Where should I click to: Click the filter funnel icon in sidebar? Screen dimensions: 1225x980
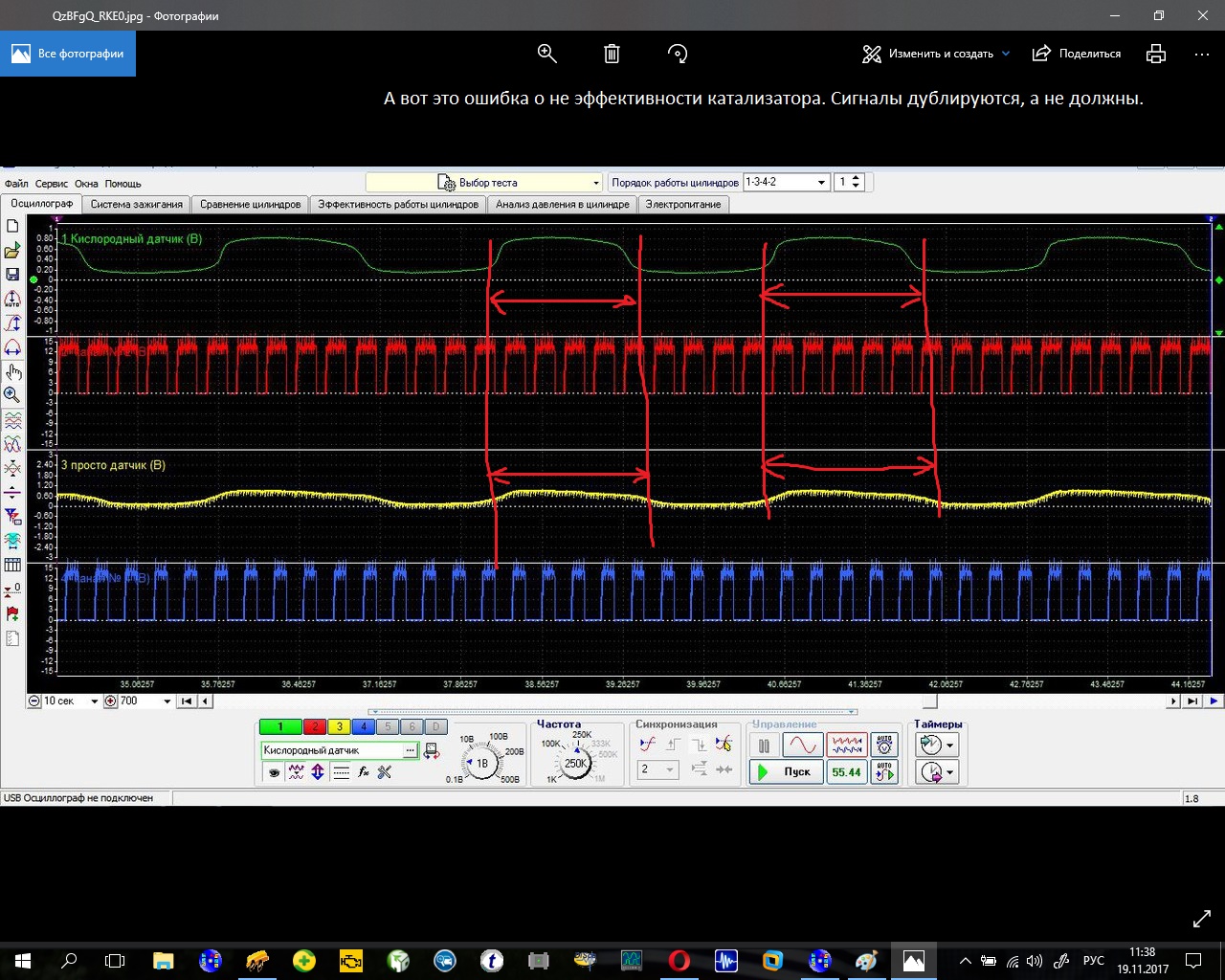pyautogui.click(x=12, y=517)
